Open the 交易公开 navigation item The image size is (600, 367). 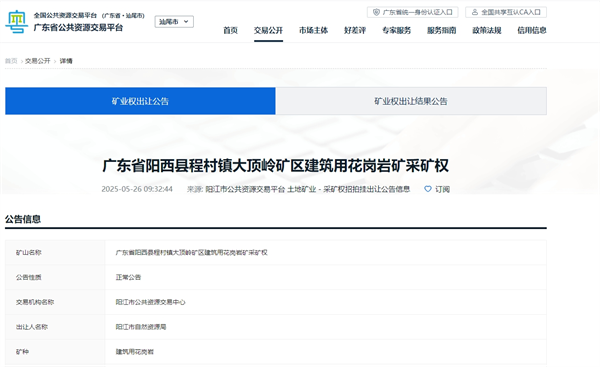(x=268, y=30)
